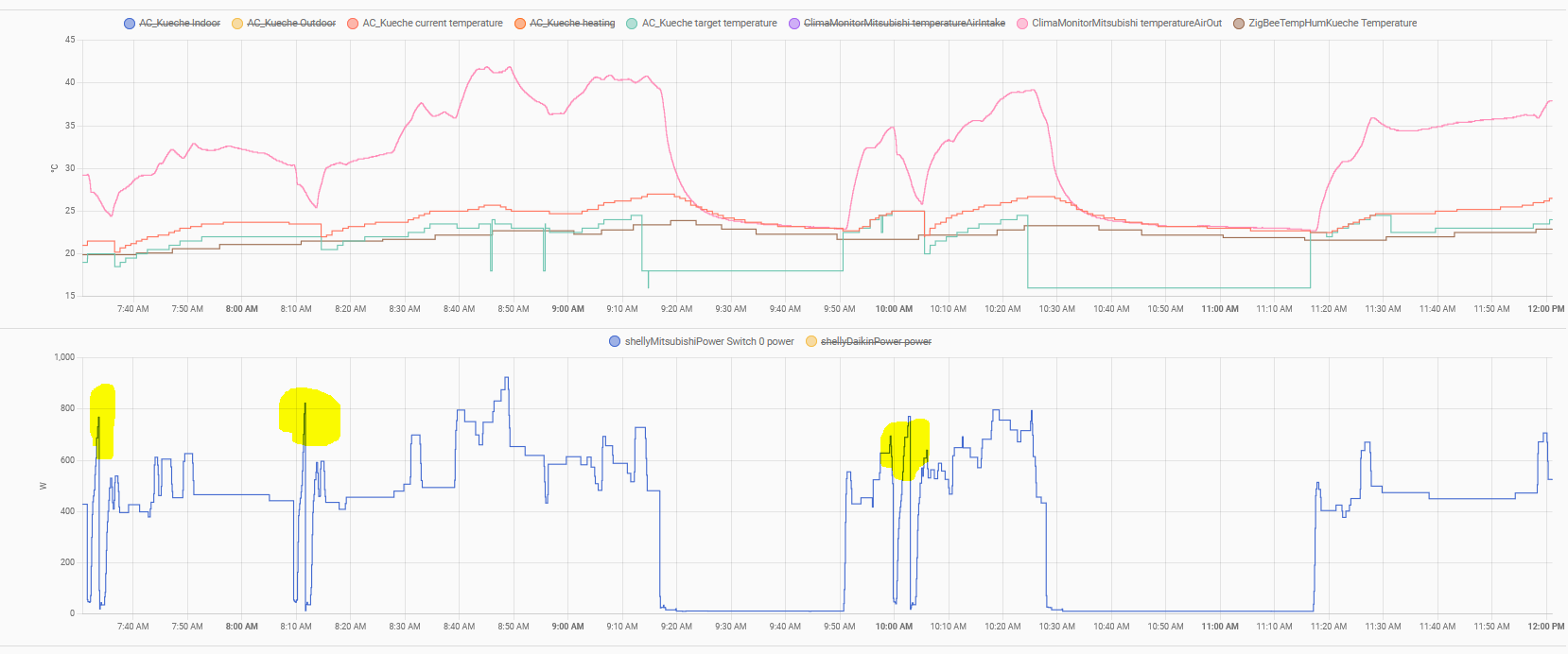This screenshot has height=654, width=1568.
Task: Hide the AC_Kueche target temperature series
Action: pos(708,24)
